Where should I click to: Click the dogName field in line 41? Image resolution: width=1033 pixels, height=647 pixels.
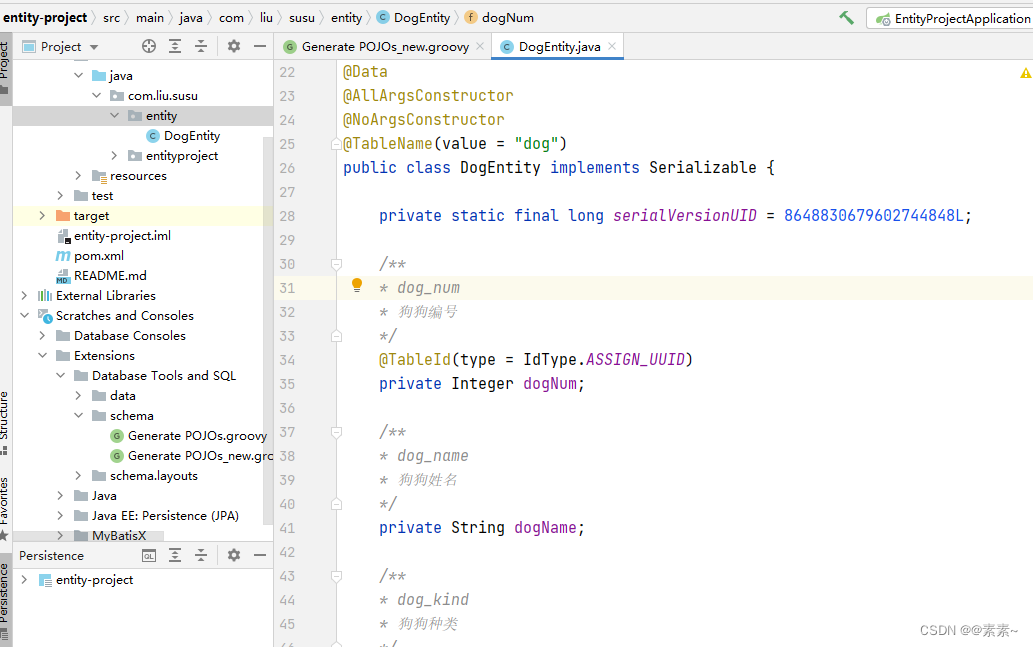click(545, 528)
